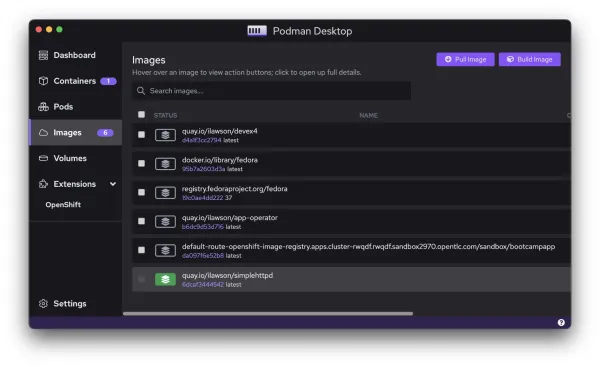Click the Pull Image button
The height and width of the screenshot is (367, 600).
click(x=465, y=59)
